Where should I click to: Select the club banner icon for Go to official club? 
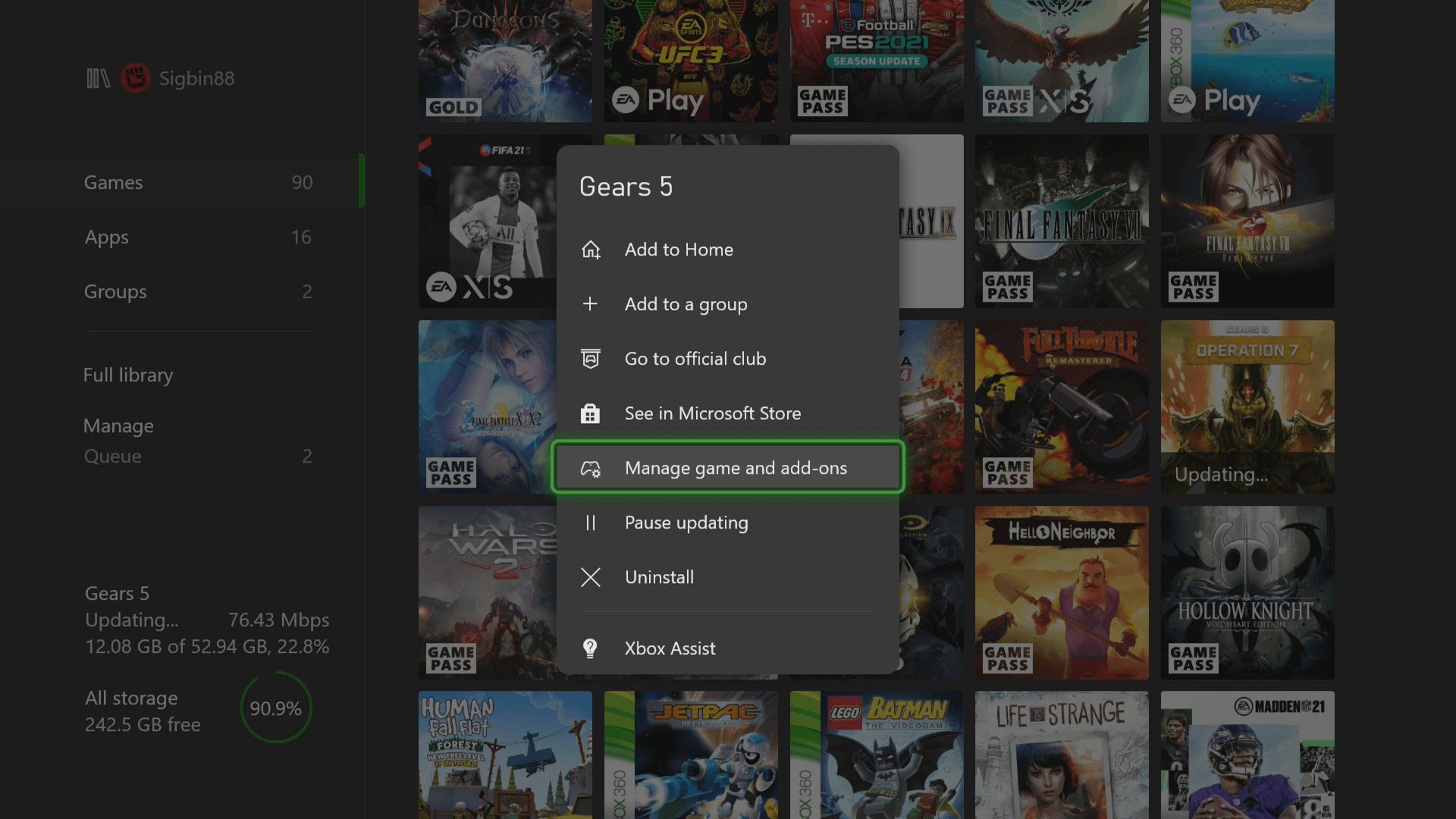pyautogui.click(x=591, y=359)
